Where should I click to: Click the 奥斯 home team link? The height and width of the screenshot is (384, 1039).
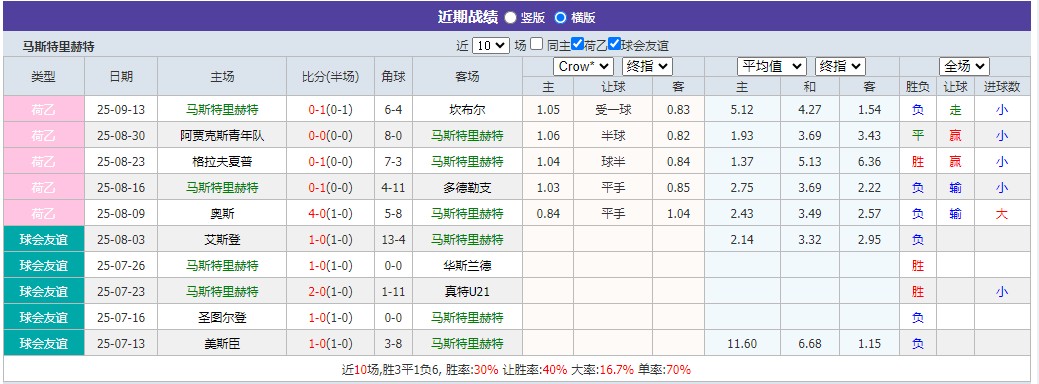[x=222, y=214]
